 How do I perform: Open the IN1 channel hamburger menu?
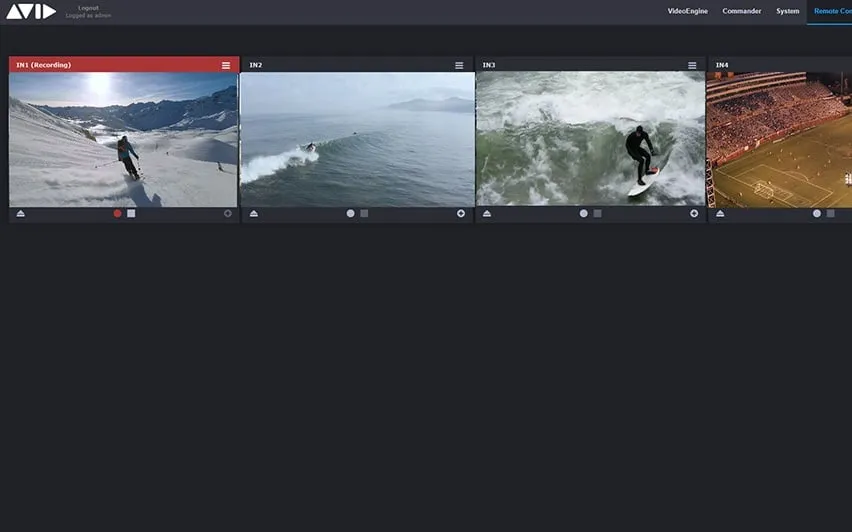pos(226,65)
